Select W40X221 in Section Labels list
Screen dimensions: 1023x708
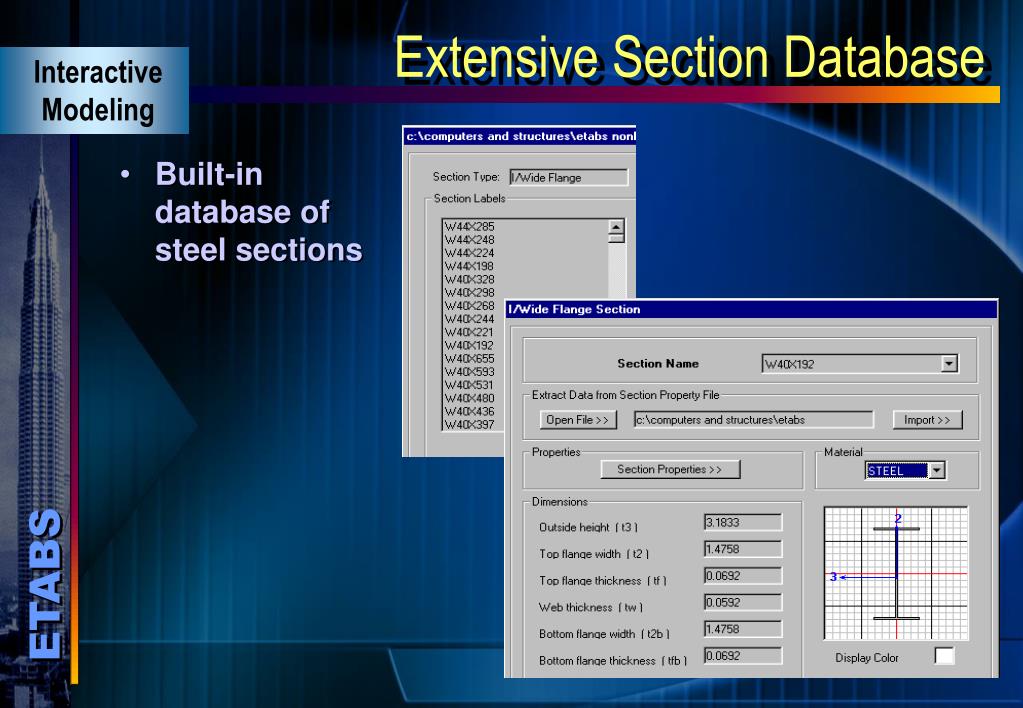(x=470, y=332)
